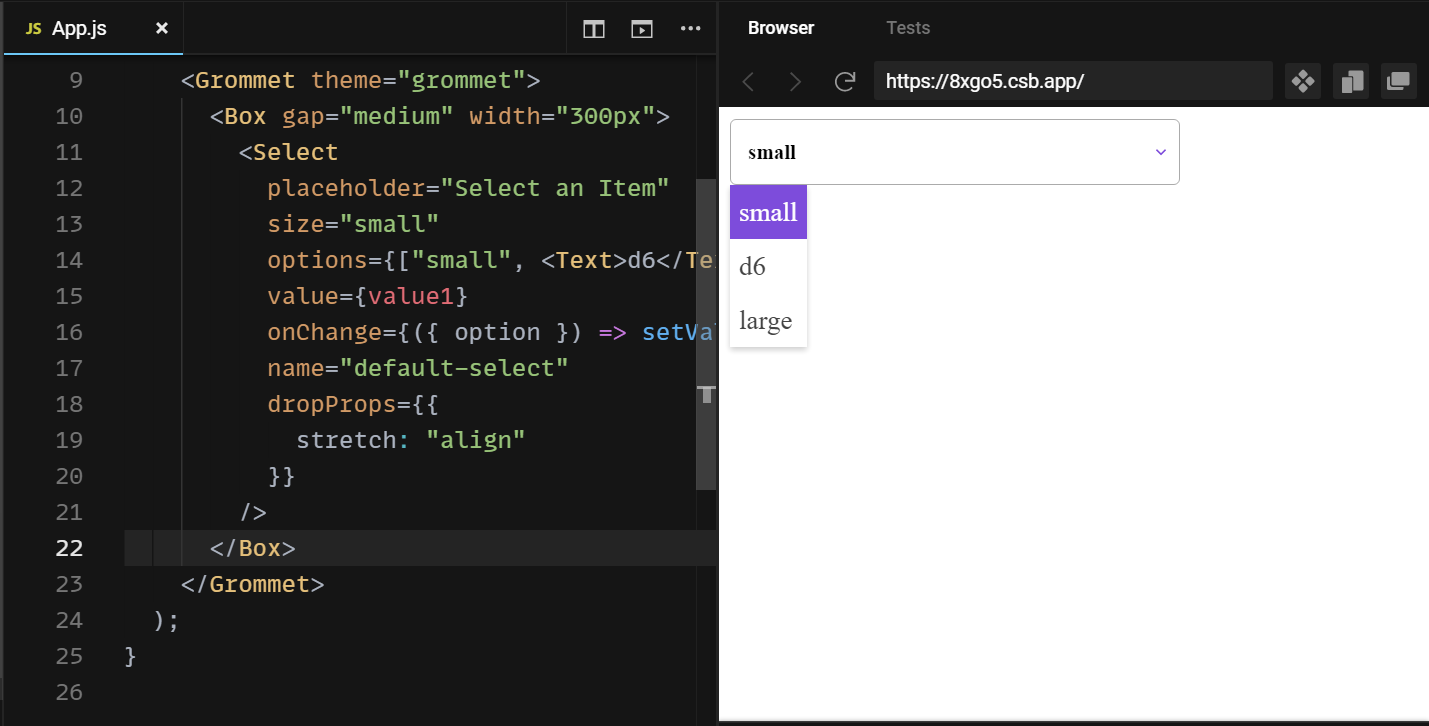Image resolution: width=1429 pixels, height=726 pixels.
Task: Open the ellipsis more-options menu
Action: pos(690,29)
